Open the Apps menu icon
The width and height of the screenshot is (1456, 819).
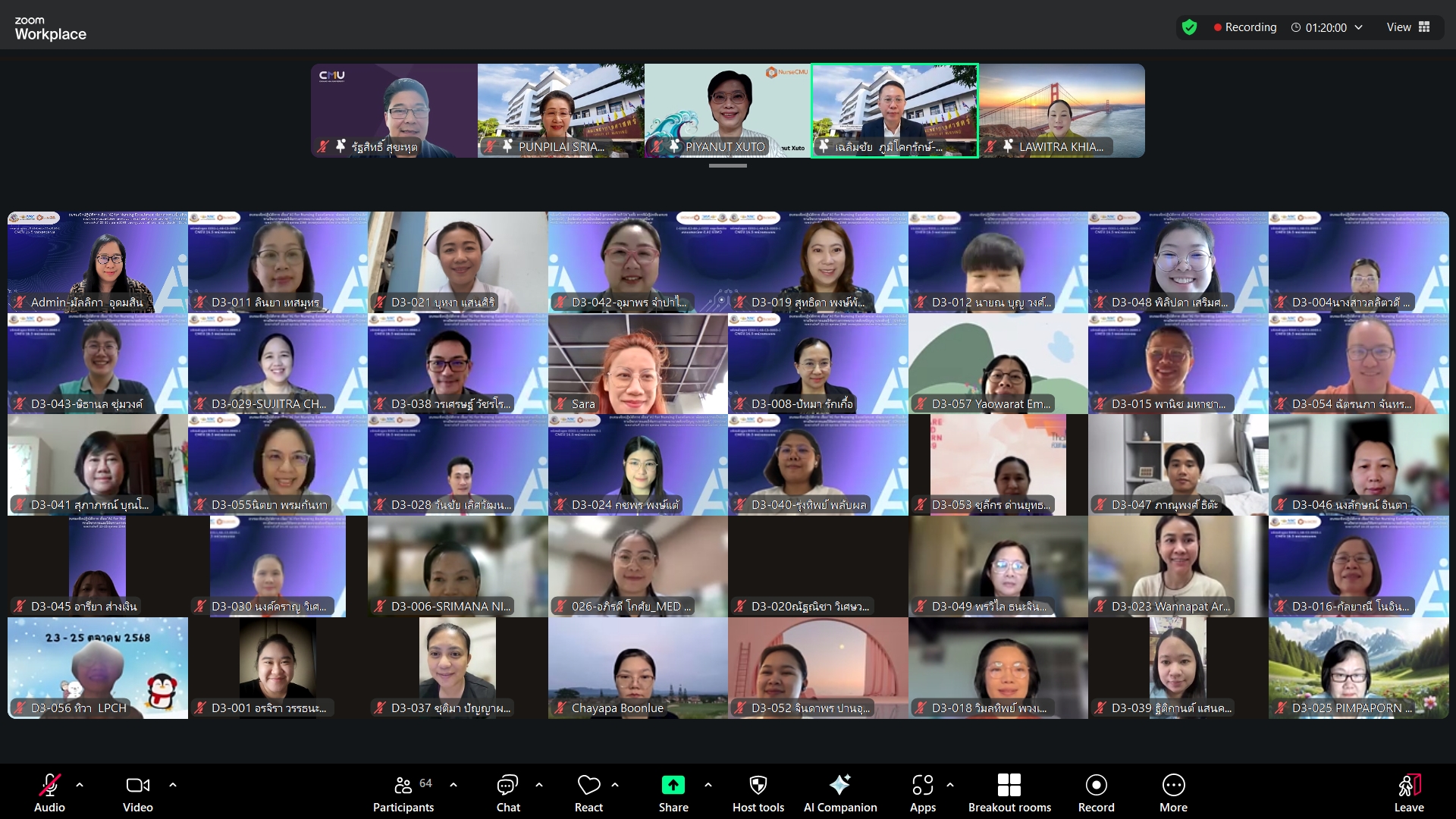tap(922, 786)
